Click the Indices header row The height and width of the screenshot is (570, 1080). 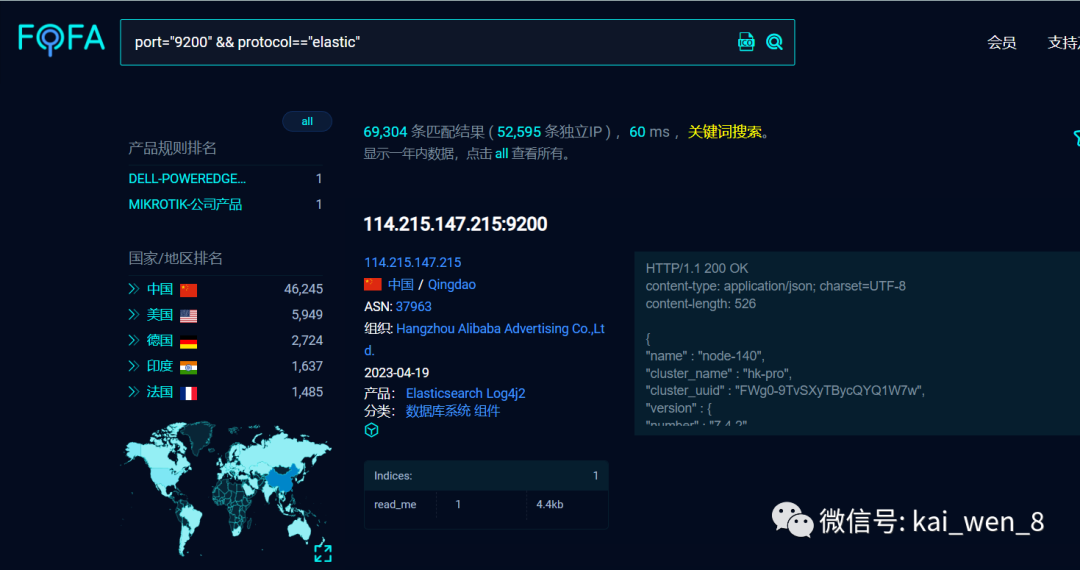pos(486,476)
